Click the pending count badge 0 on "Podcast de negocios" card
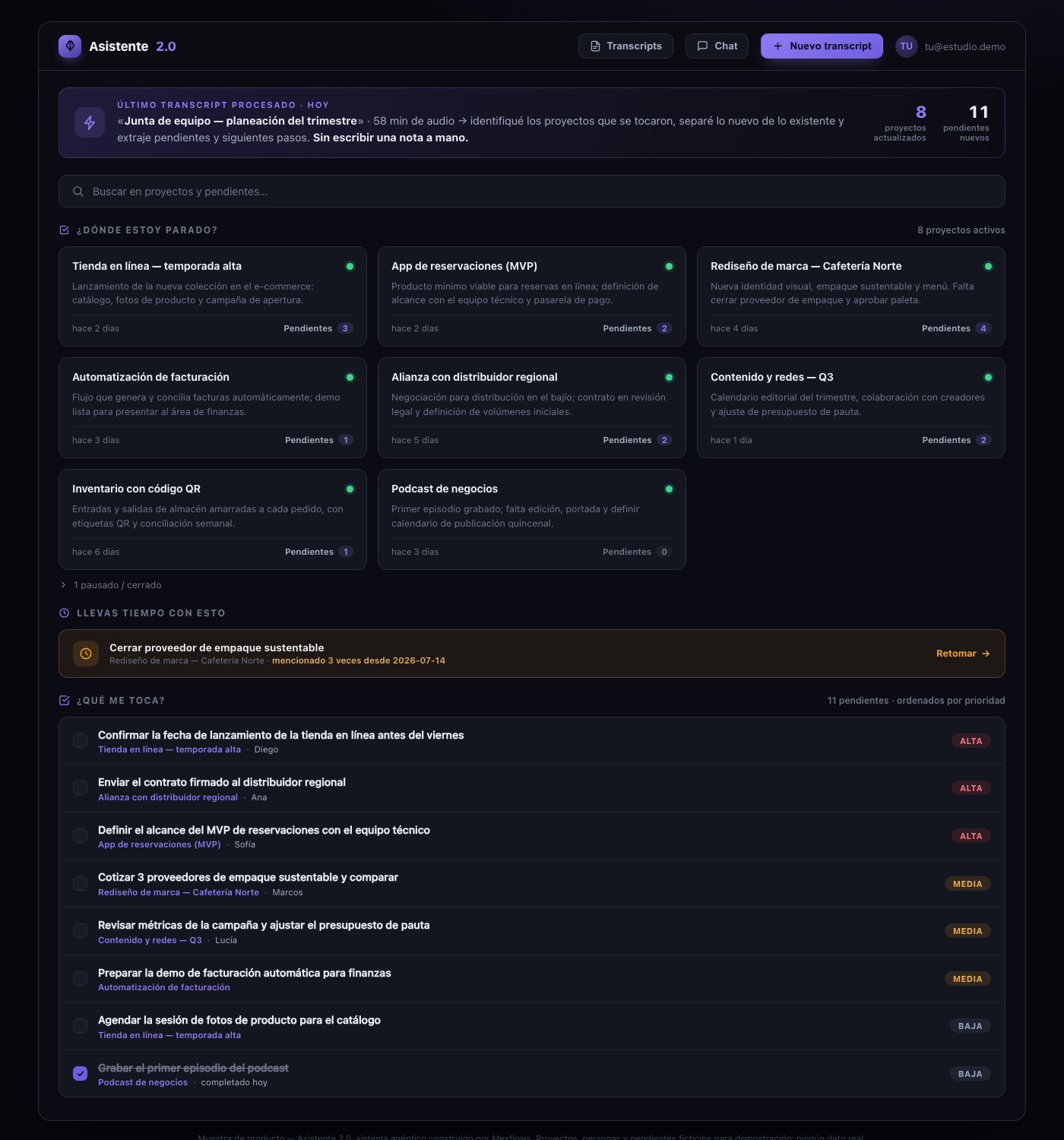This screenshot has width=1064, height=1140. coord(664,552)
